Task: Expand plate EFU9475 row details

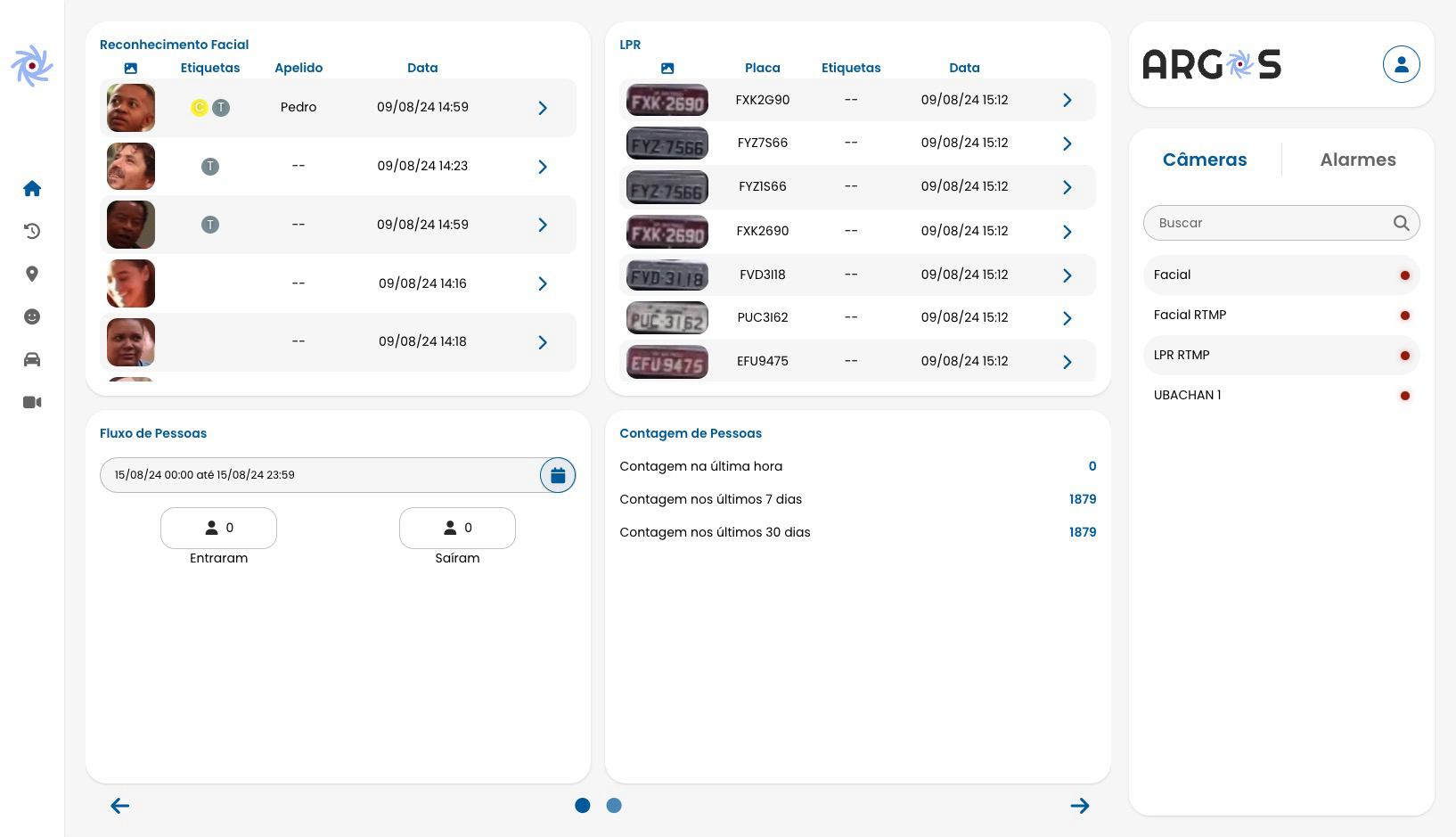Action: point(1067,362)
